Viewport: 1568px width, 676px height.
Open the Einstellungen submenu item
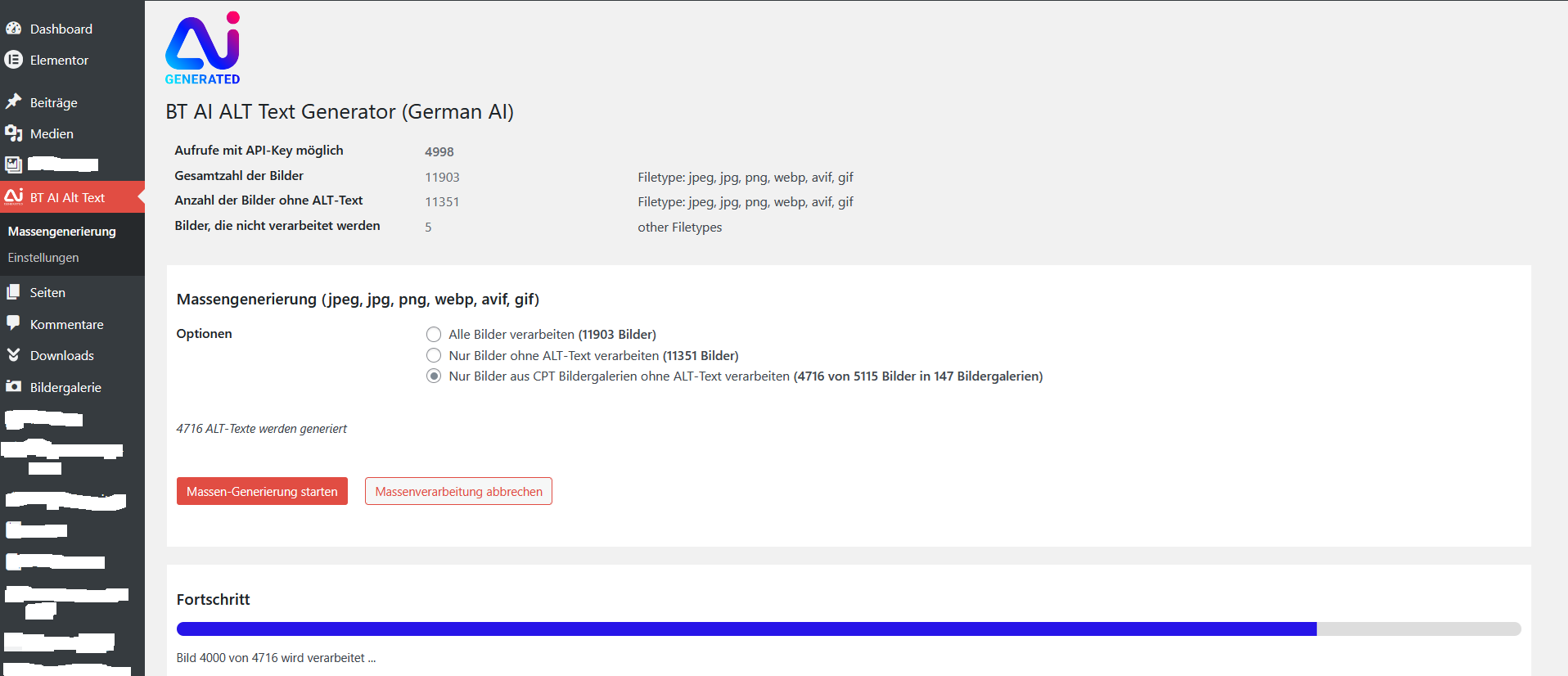43,258
